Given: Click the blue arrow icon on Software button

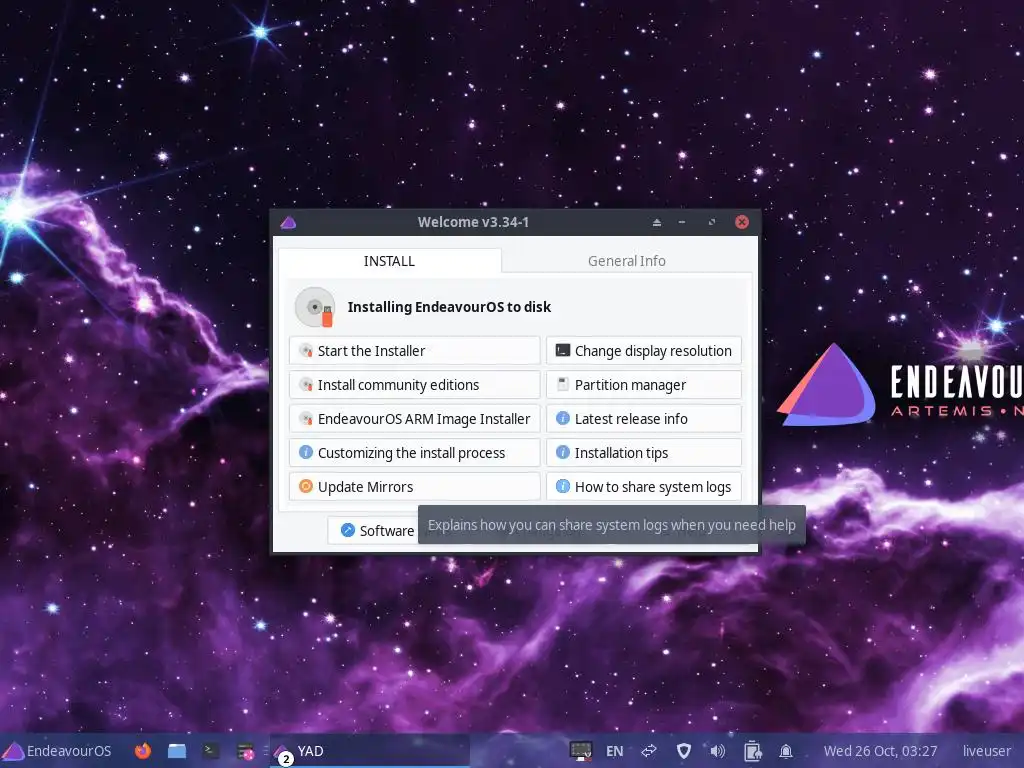Looking at the screenshot, I should [348, 530].
